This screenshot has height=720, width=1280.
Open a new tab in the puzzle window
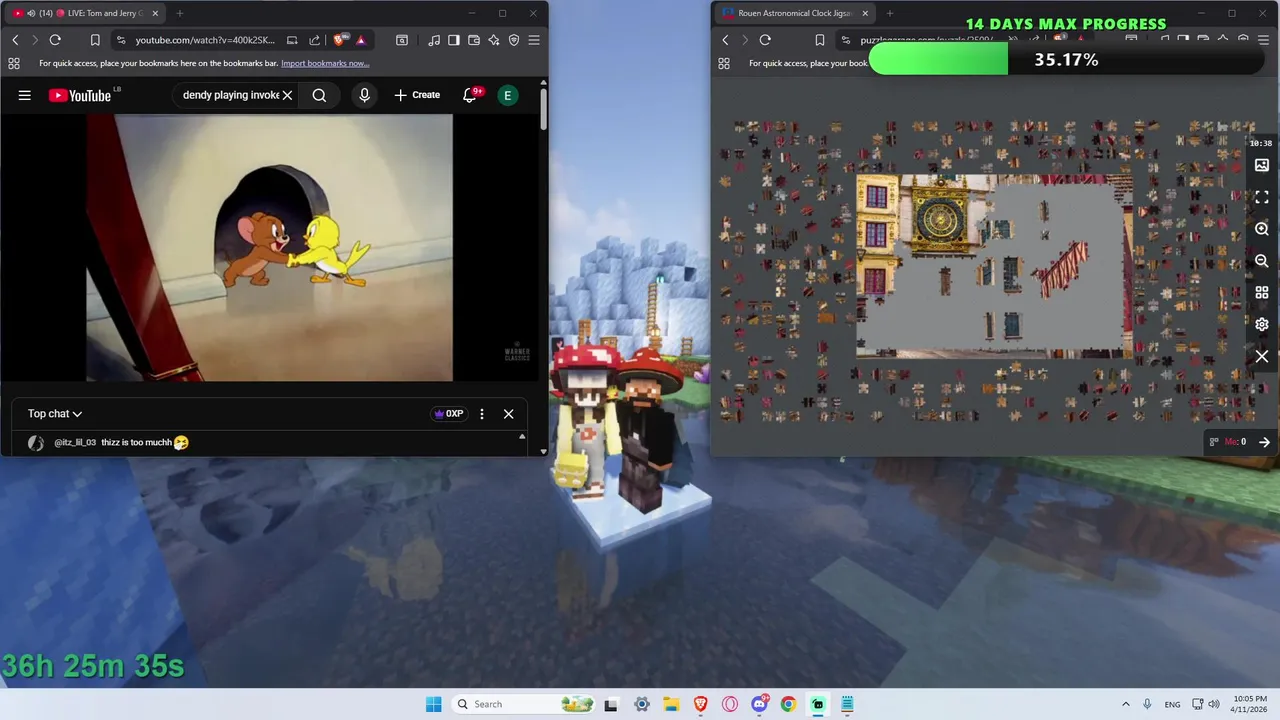[890, 13]
